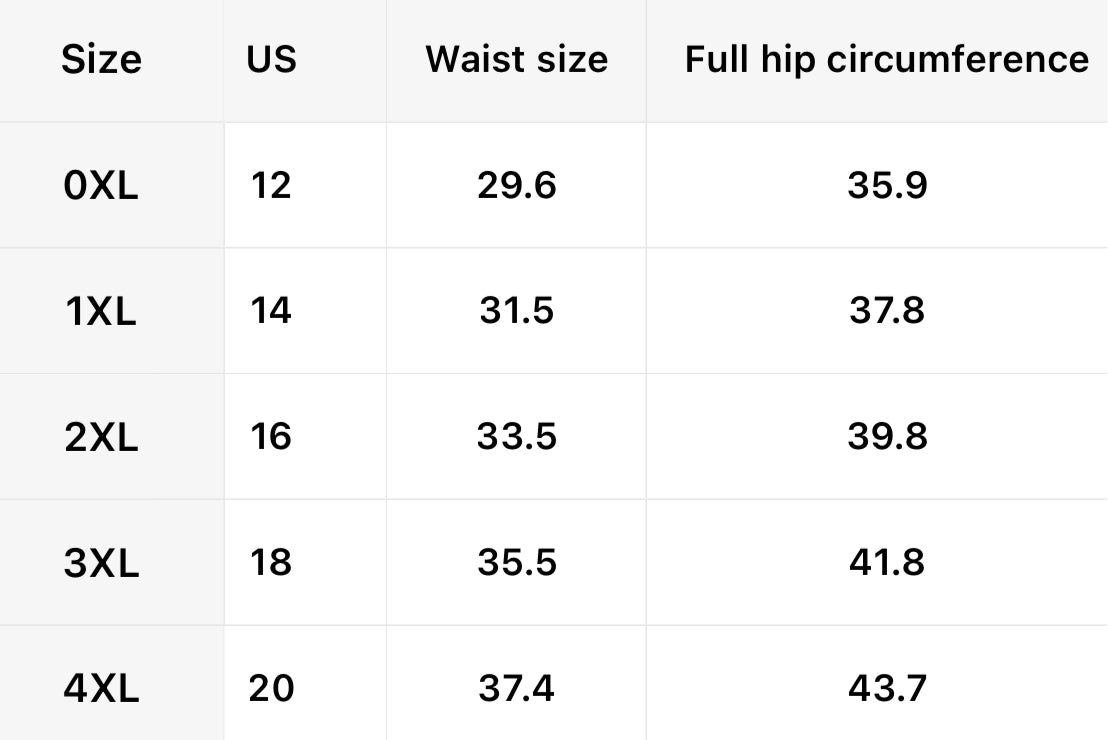Viewport: 1108px width, 740px height.
Task: Click waist value 37.4
Action: 516,689
